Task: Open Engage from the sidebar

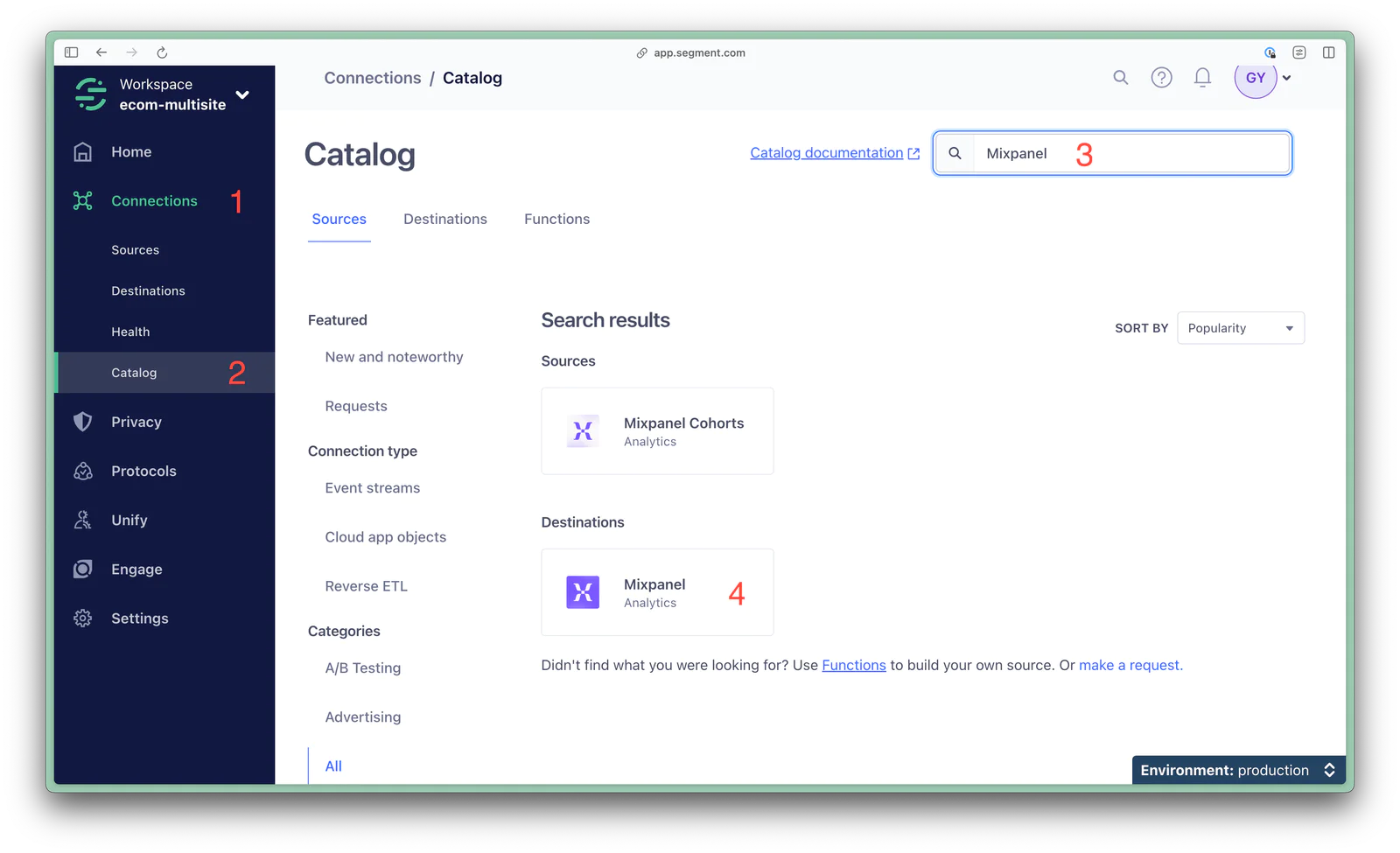Action: point(82,569)
